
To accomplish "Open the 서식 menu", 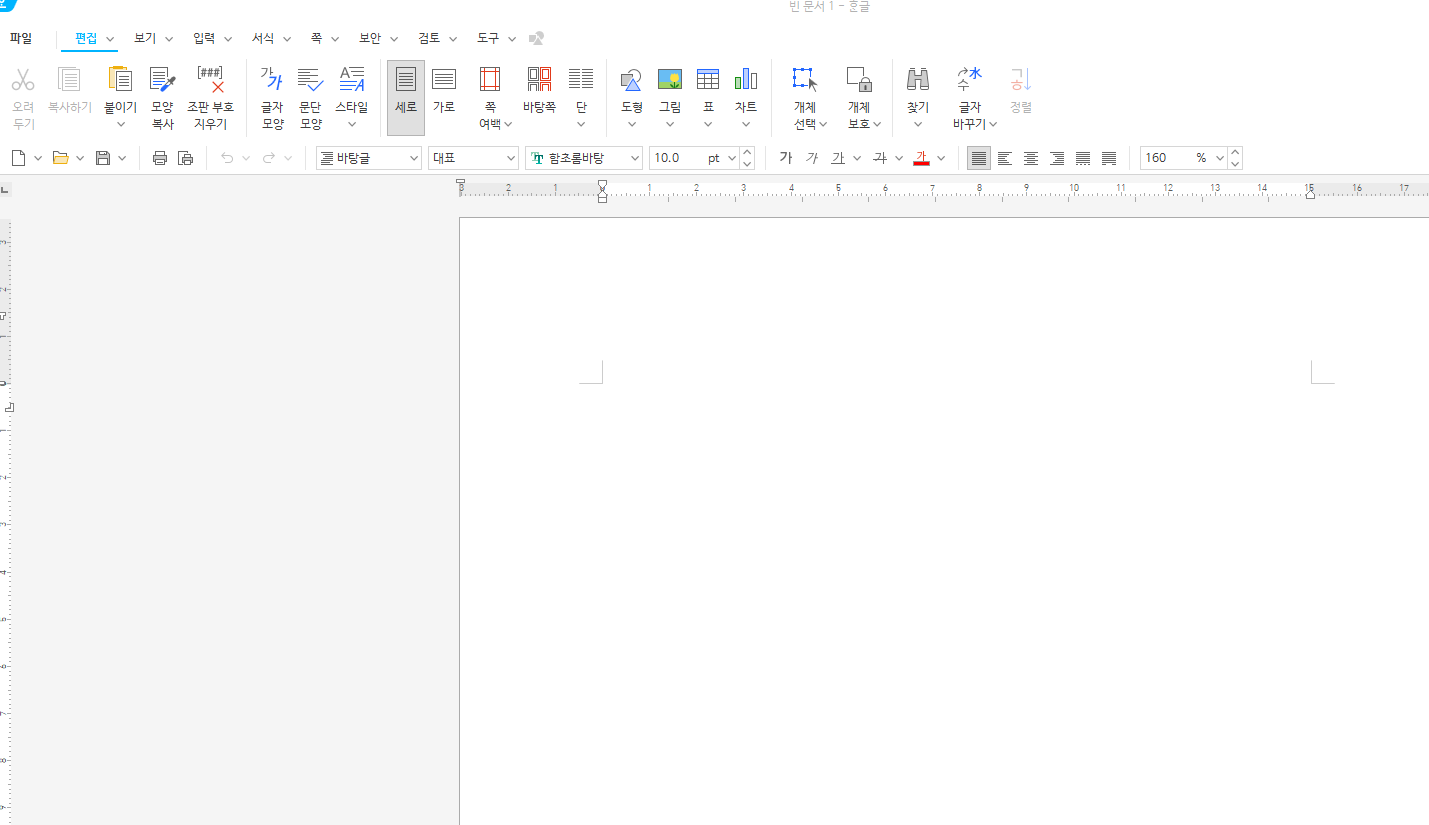I will [263, 38].
